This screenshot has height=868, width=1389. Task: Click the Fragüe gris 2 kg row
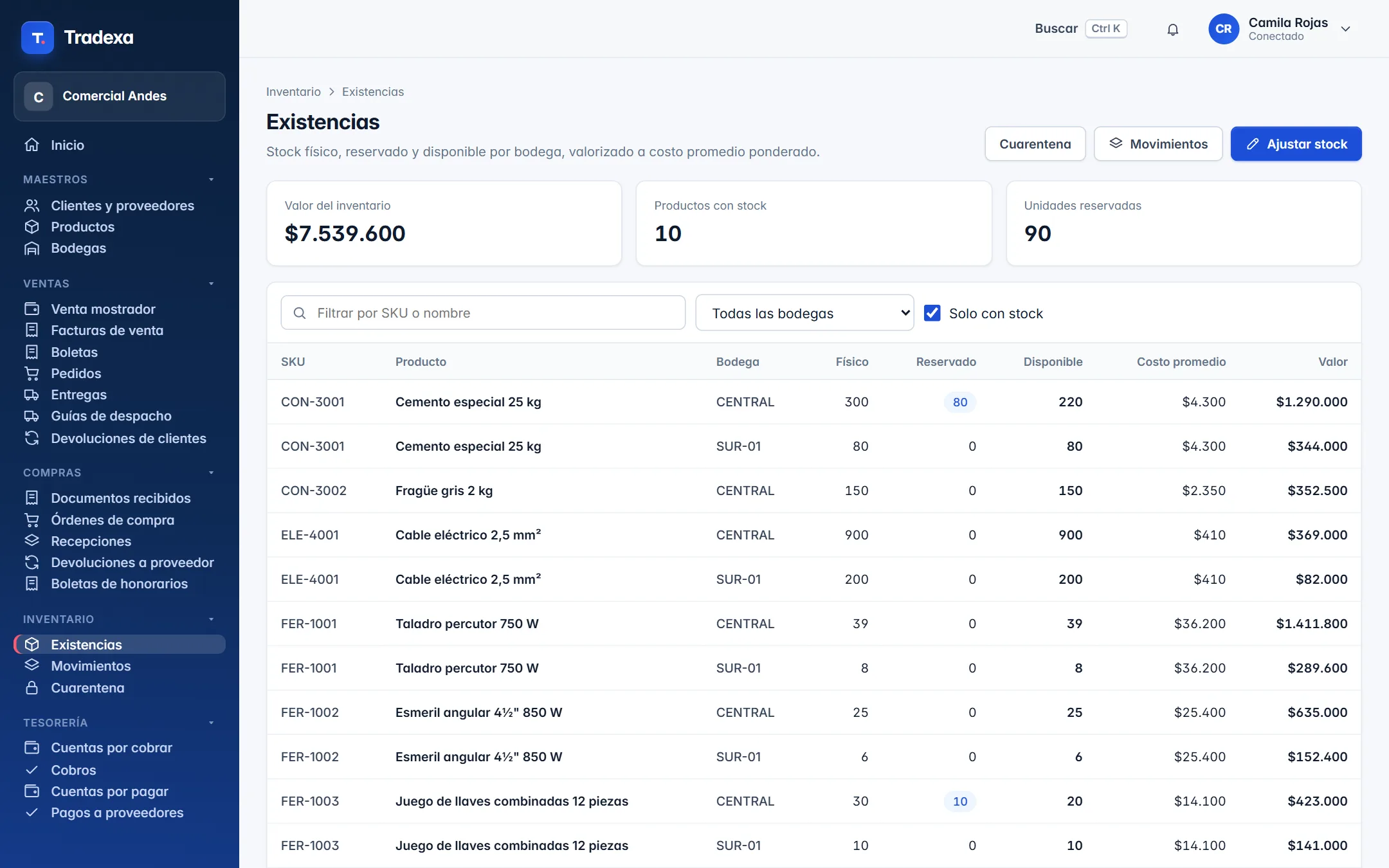[x=813, y=491]
